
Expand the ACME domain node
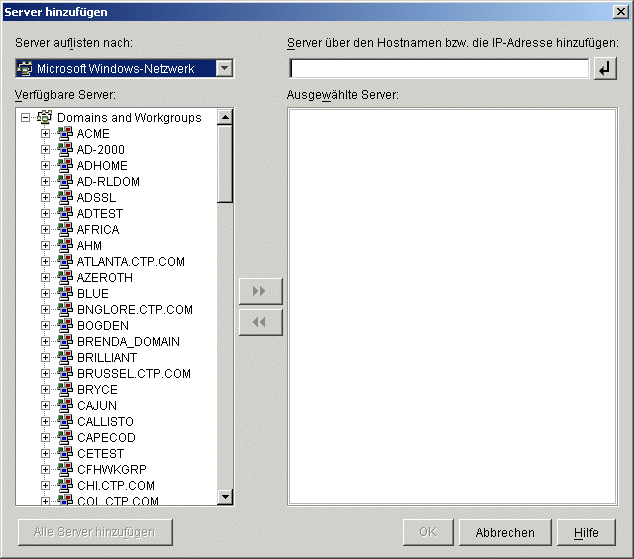[45, 133]
